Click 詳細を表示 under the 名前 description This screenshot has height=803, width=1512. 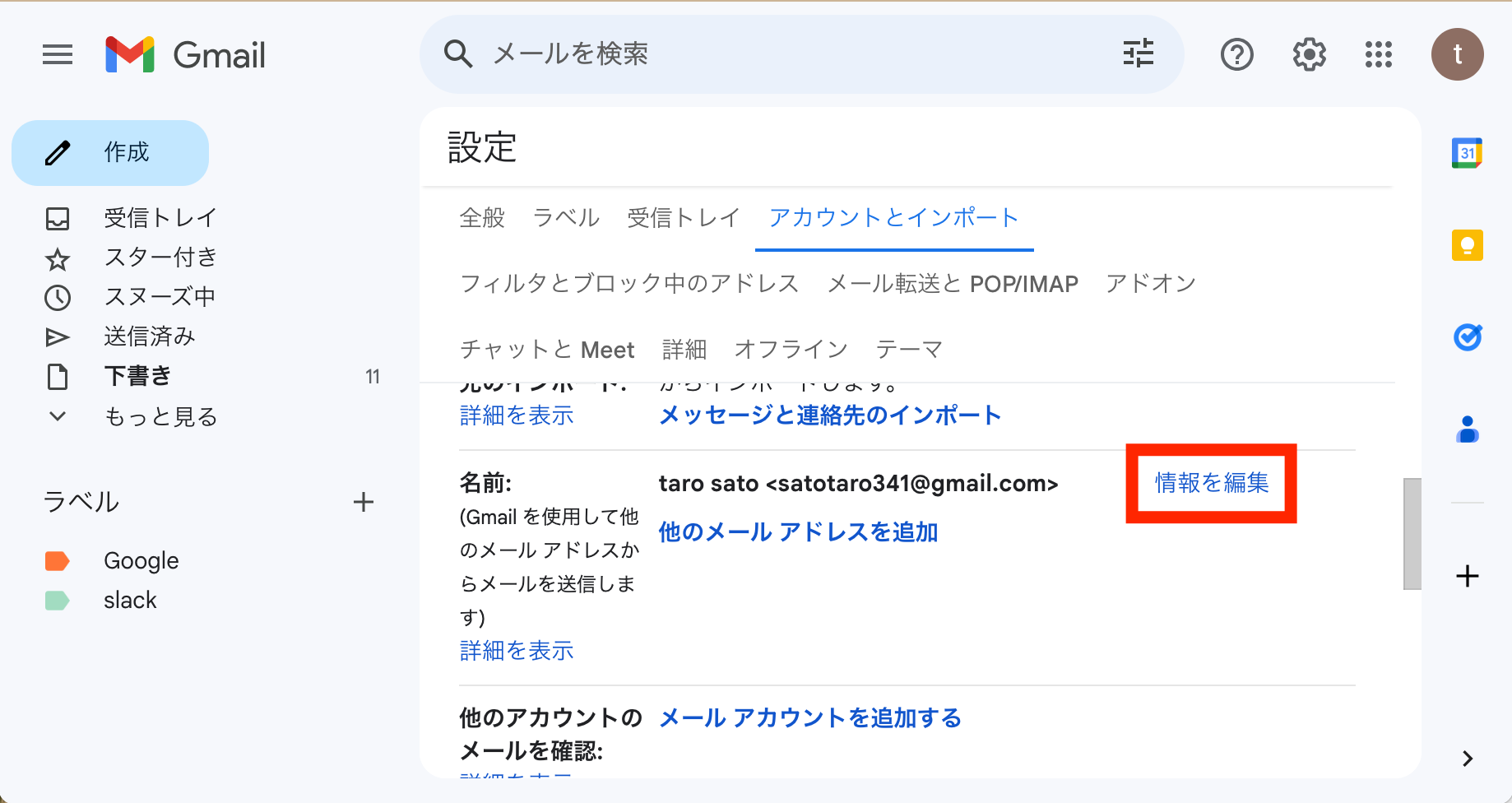(x=517, y=651)
